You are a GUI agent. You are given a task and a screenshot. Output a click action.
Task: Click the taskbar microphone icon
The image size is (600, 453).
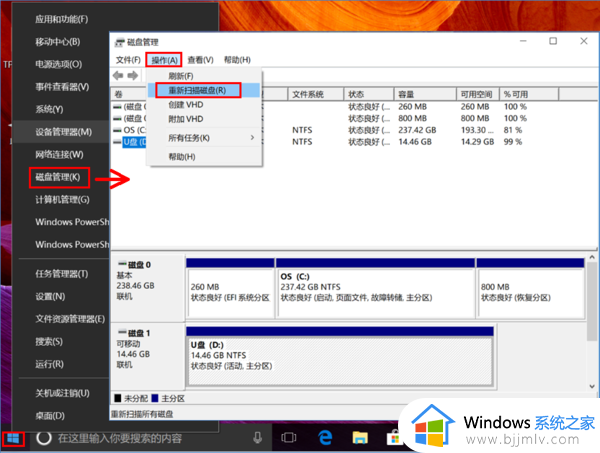pyautogui.click(x=257, y=438)
